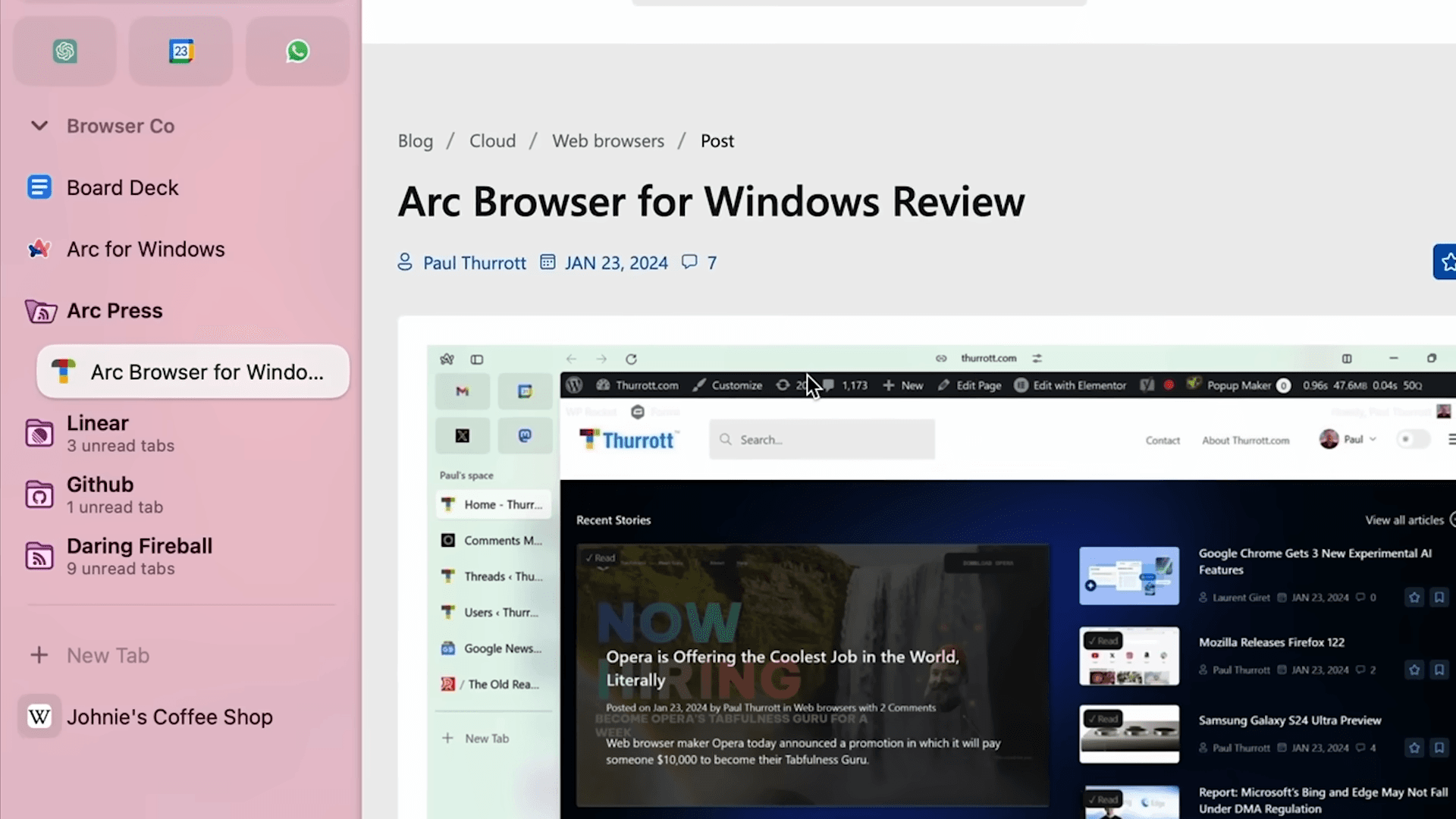
Task: Navigate to Web browsers breadcrumb
Action: (x=608, y=140)
